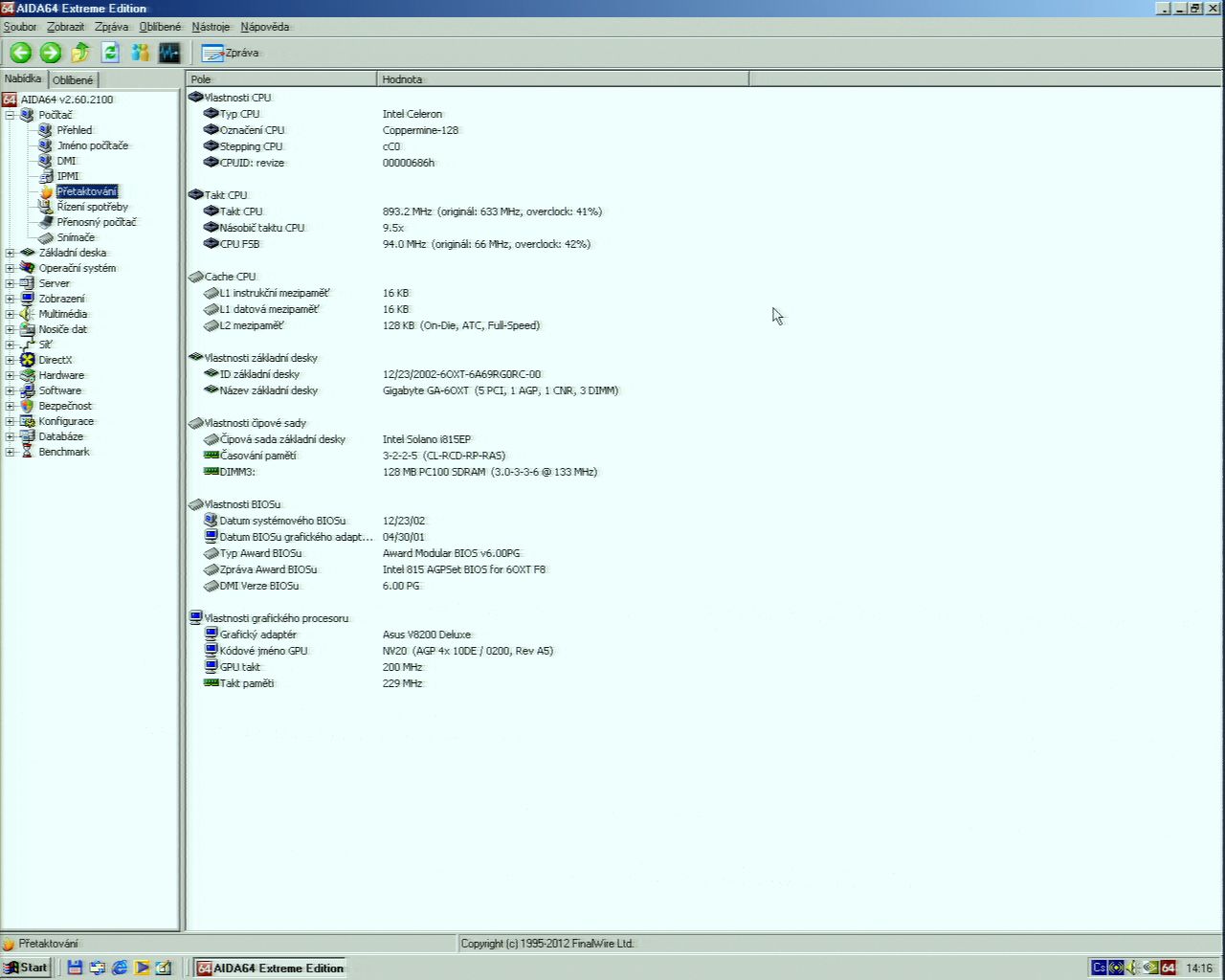Click the Zpráva report button in toolbar

pyautogui.click(x=230, y=53)
